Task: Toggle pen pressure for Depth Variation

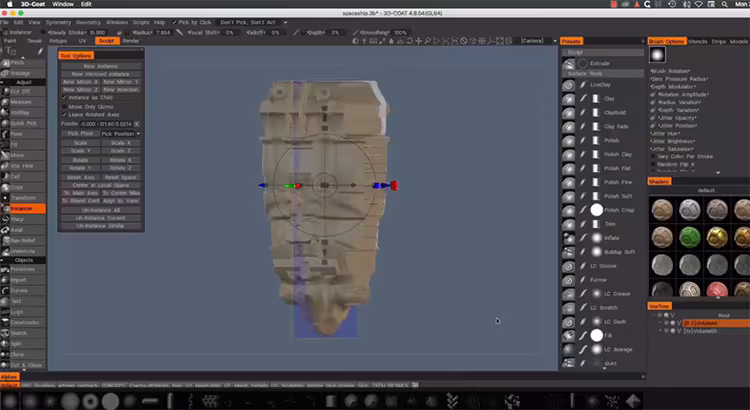Action: (x=653, y=110)
